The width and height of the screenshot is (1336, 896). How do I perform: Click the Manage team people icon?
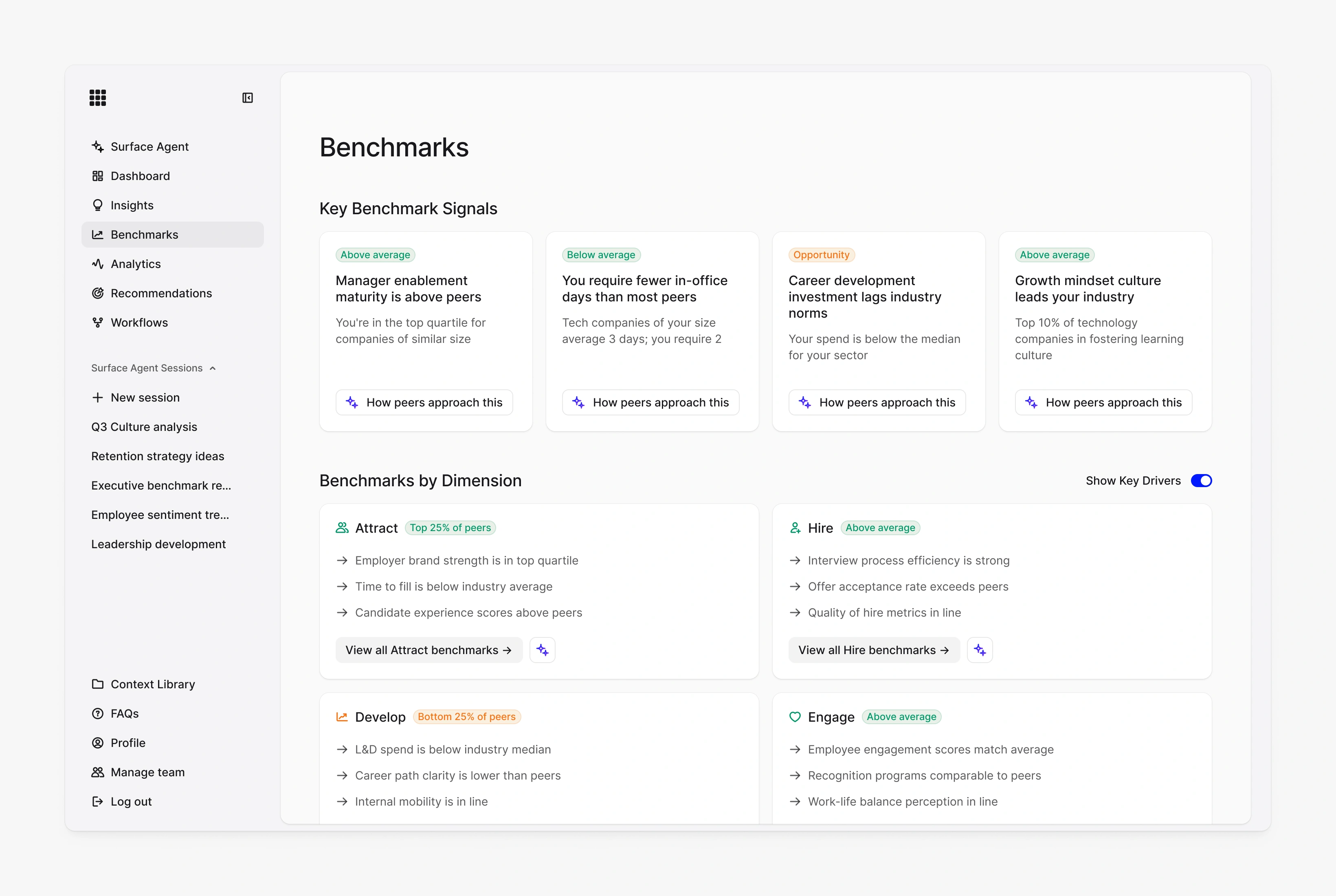(98, 773)
